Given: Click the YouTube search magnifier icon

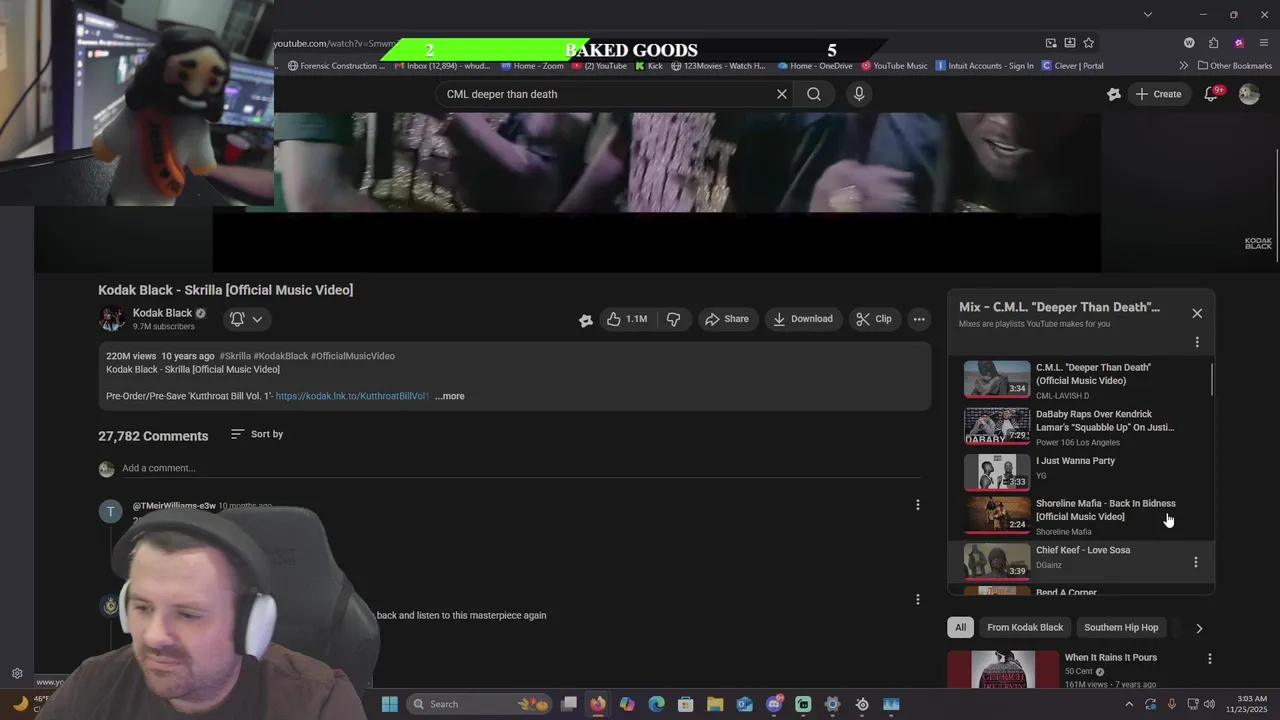Looking at the screenshot, I should coord(814,94).
